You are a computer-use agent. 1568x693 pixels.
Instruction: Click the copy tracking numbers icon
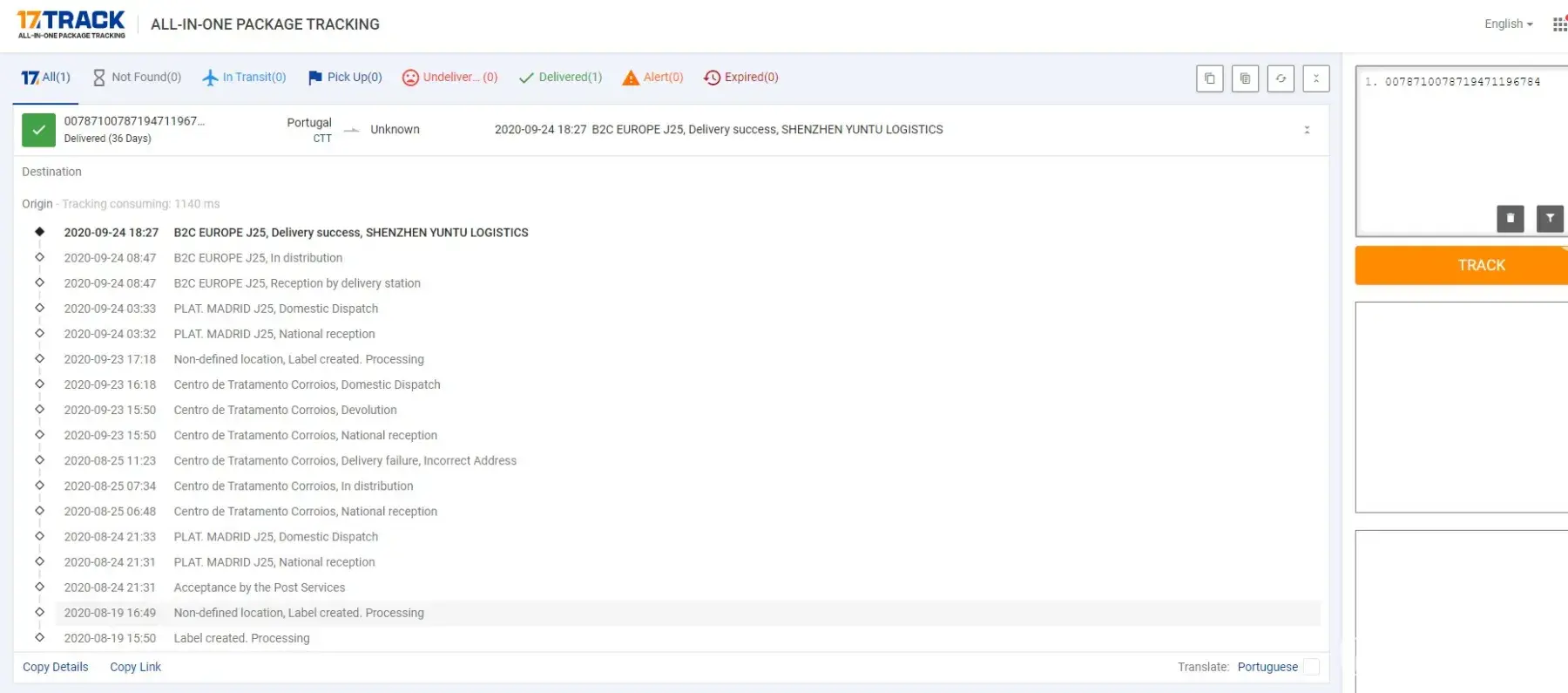tap(1209, 78)
